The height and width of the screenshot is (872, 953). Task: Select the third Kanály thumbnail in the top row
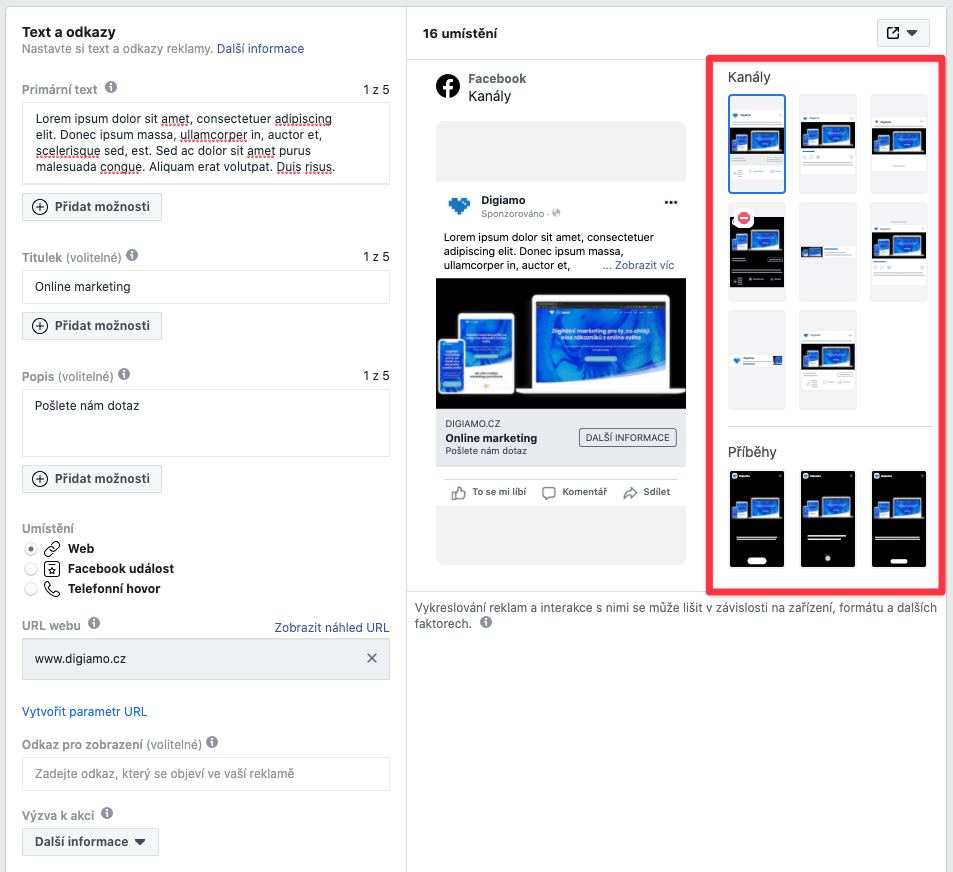point(899,144)
